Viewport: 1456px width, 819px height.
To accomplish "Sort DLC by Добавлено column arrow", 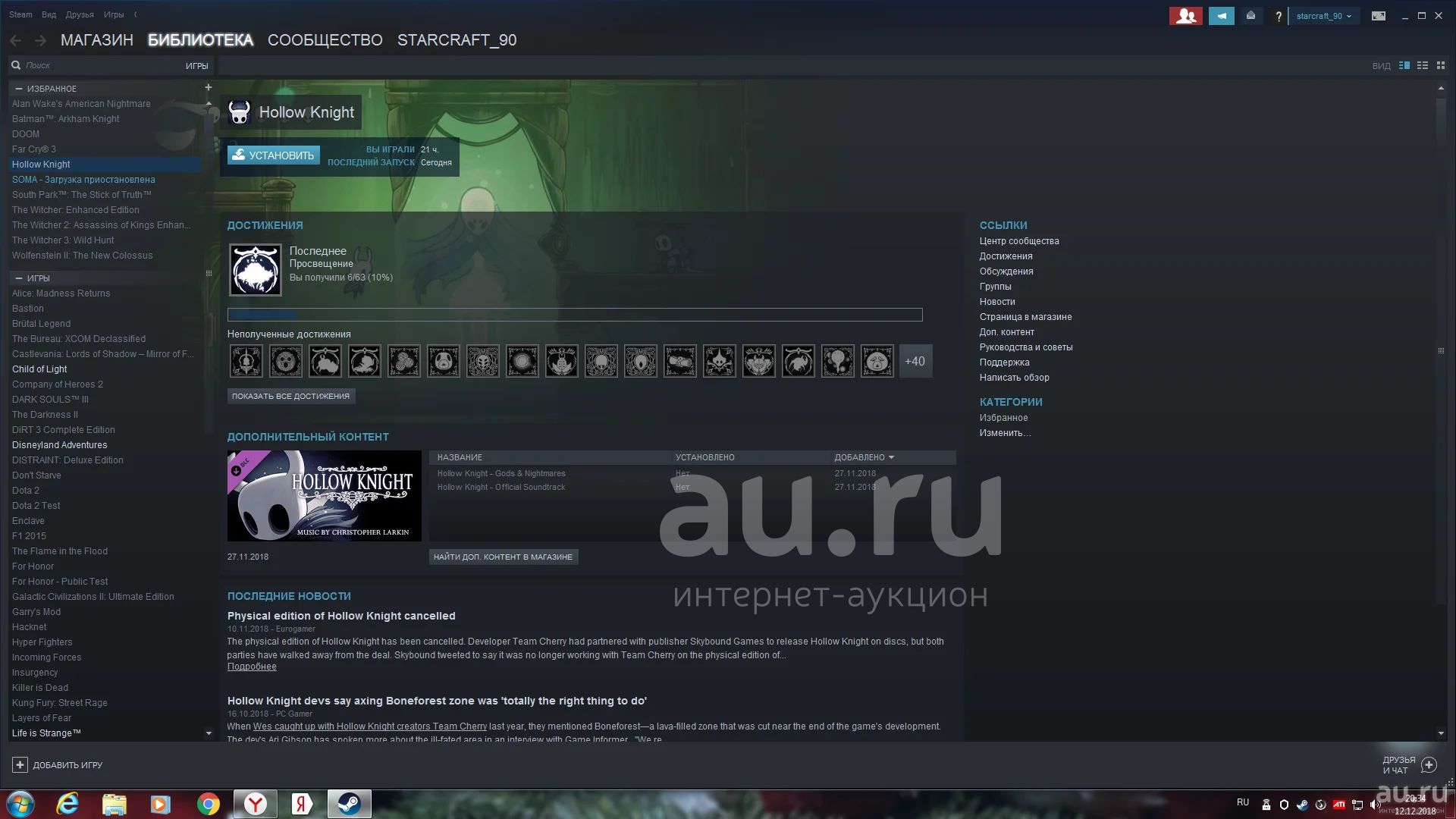I will (891, 457).
